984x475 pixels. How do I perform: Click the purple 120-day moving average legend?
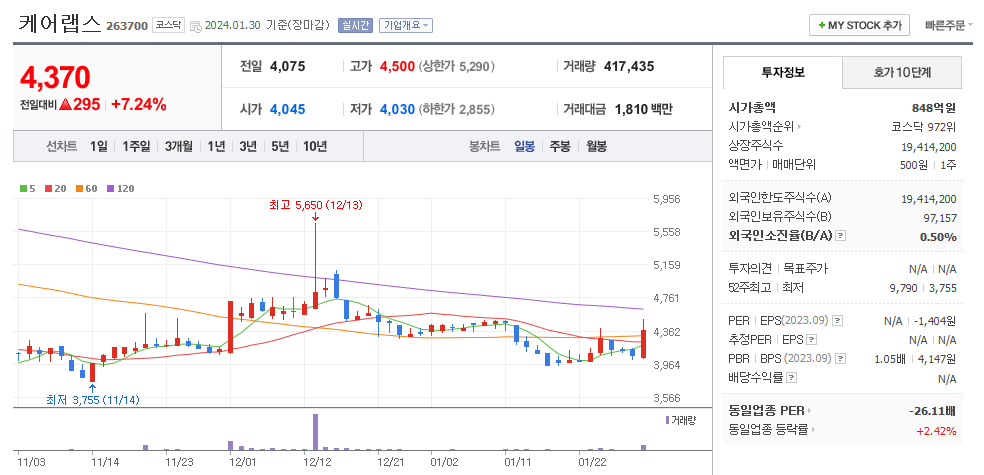coord(120,188)
